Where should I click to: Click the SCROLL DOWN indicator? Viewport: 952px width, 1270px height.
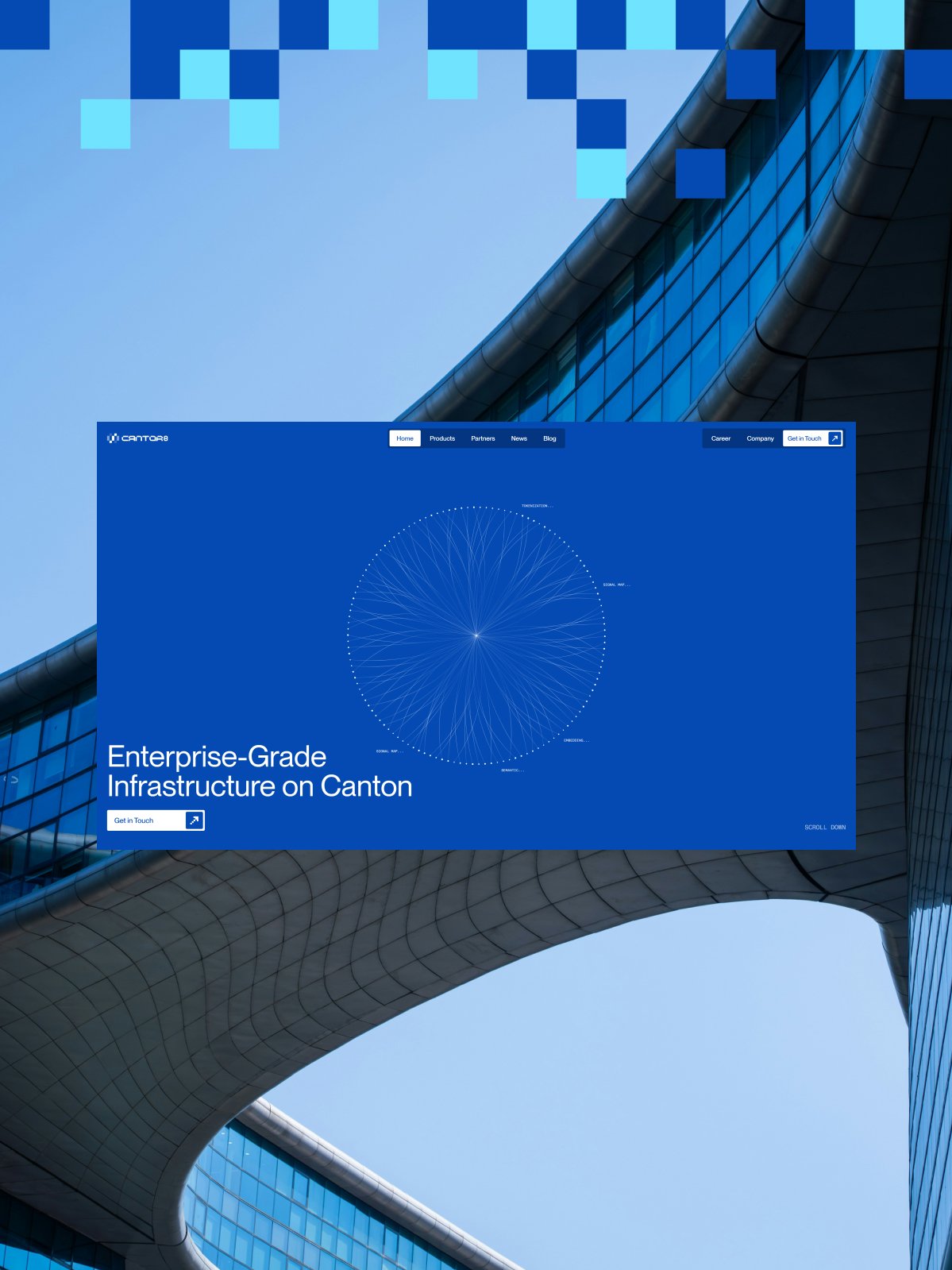(x=825, y=828)
